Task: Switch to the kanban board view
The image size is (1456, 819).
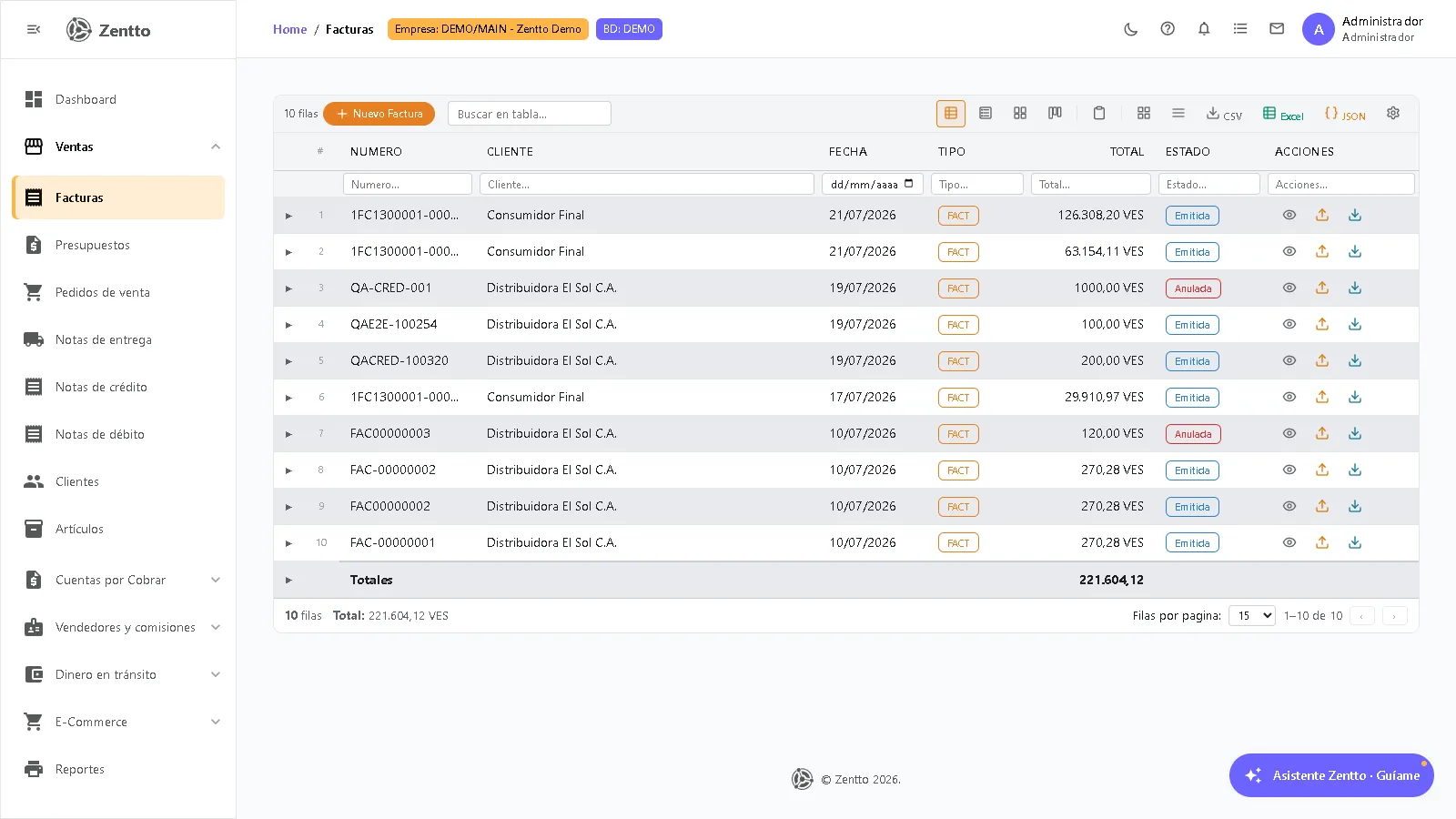Action: pyautogui.click(x=1055, y=114)
